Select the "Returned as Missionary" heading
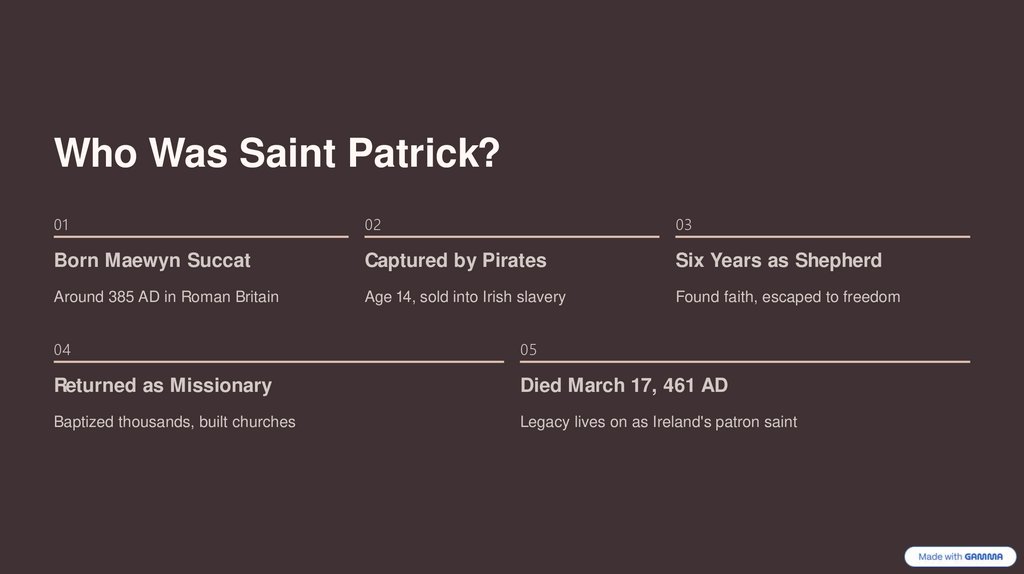The height and width of the screenshot is (574, 1024). (x=163, y=386)
